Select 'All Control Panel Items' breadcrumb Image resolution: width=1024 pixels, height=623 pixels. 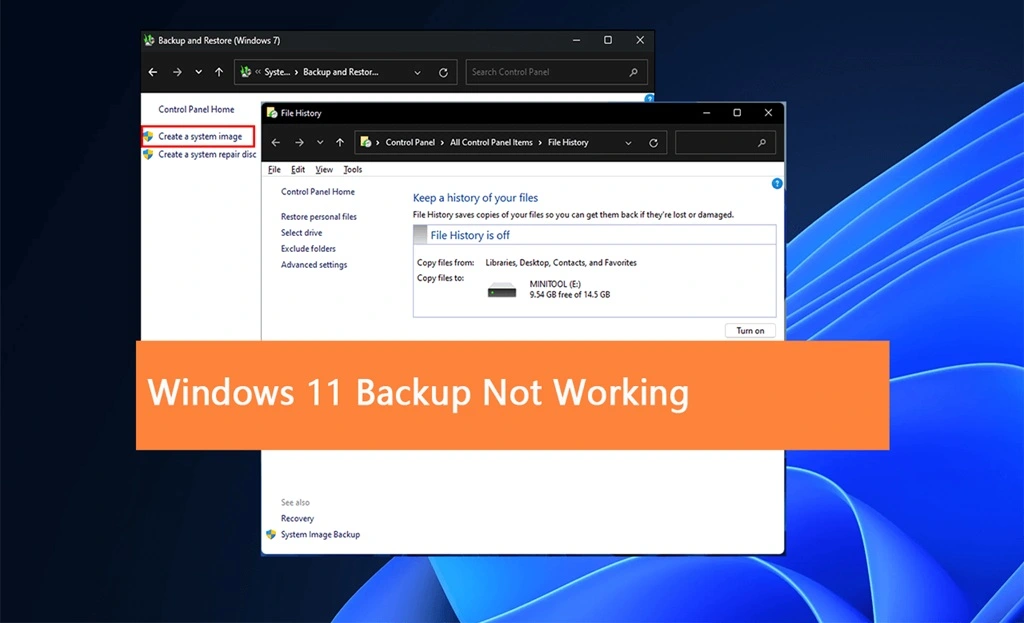click(491, 142)
